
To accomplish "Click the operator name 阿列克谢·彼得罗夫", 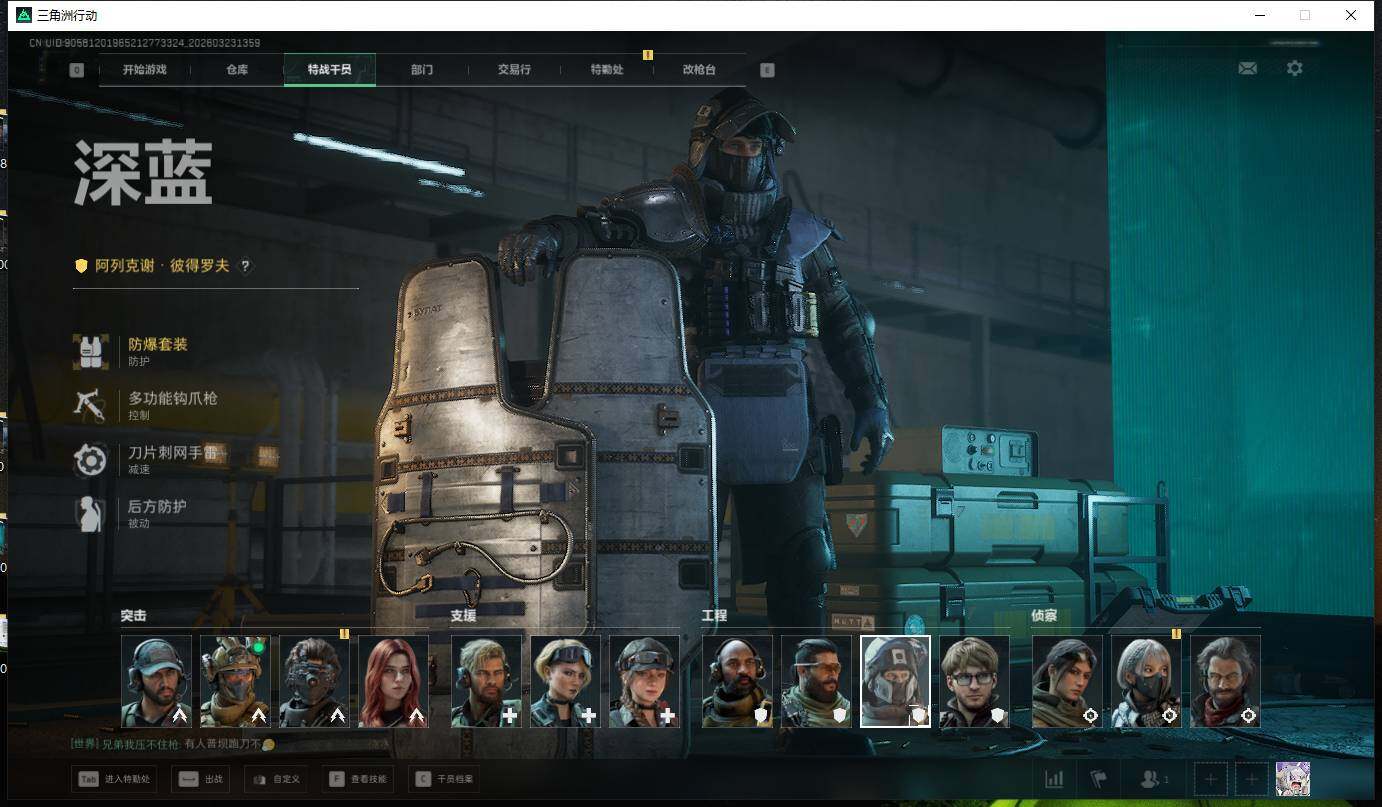I will 162,266.
